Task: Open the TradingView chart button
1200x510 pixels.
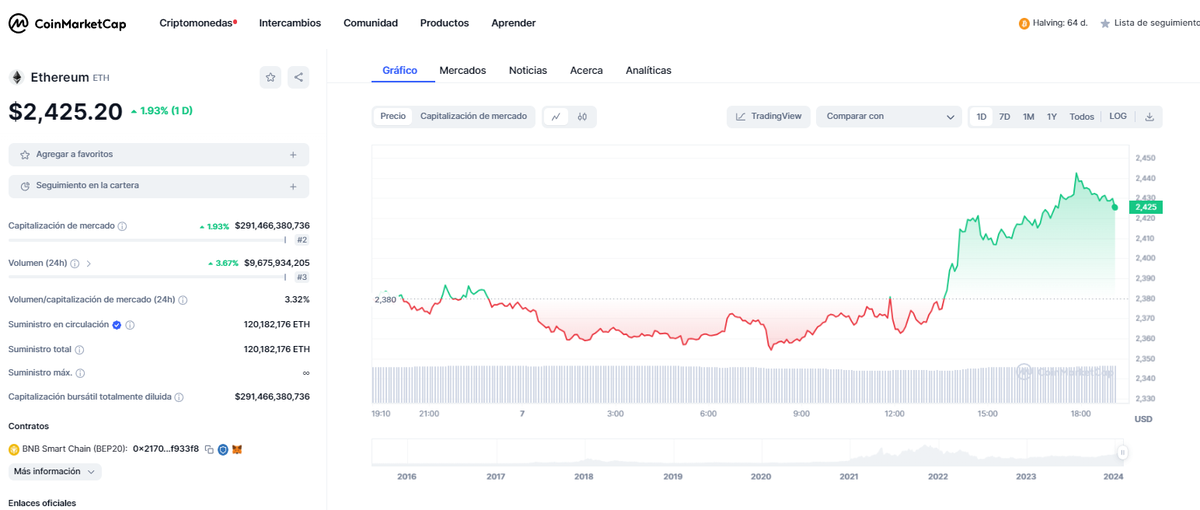Action: 768,117
